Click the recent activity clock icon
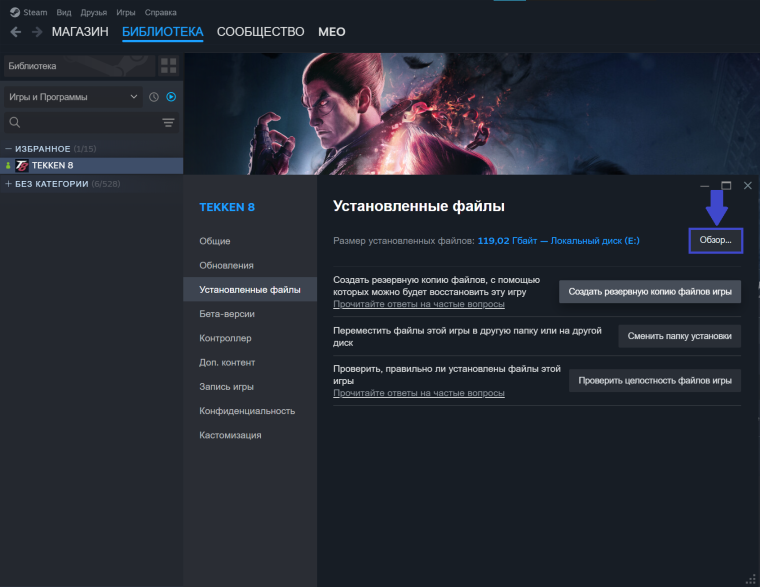The image size is (760, 587). click(154, 97)
